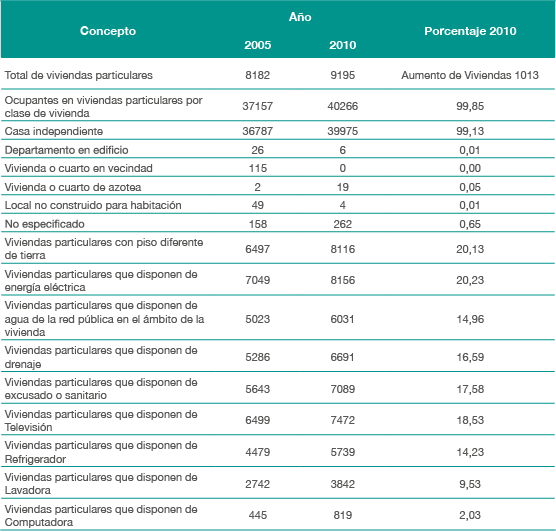Select the Casa independiente row label
The image size is (556, 532).
pos(54,131)
